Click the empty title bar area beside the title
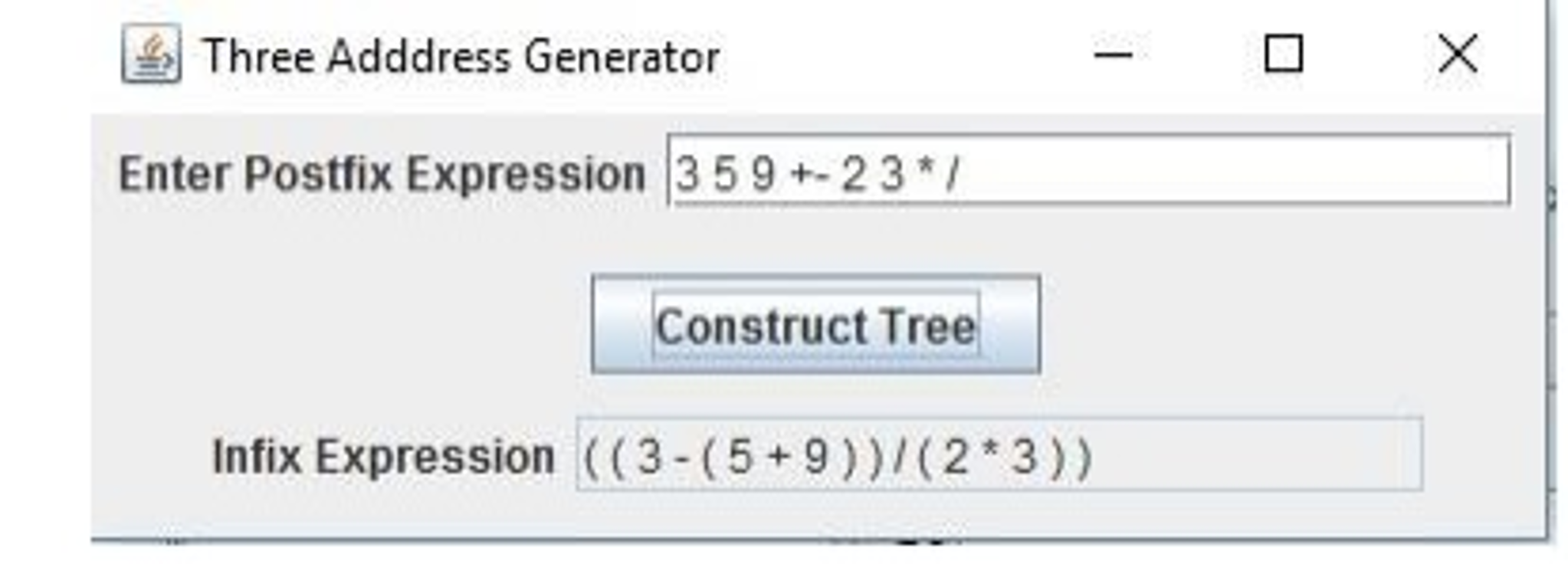Image resolution: width=1568 pixels, height=564 pixels. point(904,56)
